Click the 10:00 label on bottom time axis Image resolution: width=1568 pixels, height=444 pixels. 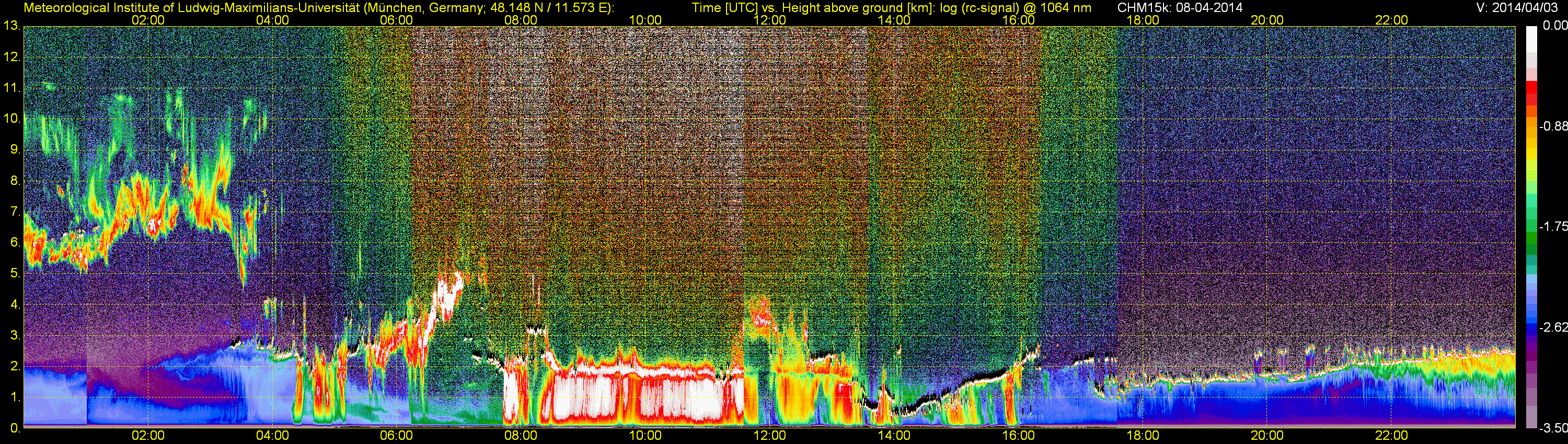(645, 436)
